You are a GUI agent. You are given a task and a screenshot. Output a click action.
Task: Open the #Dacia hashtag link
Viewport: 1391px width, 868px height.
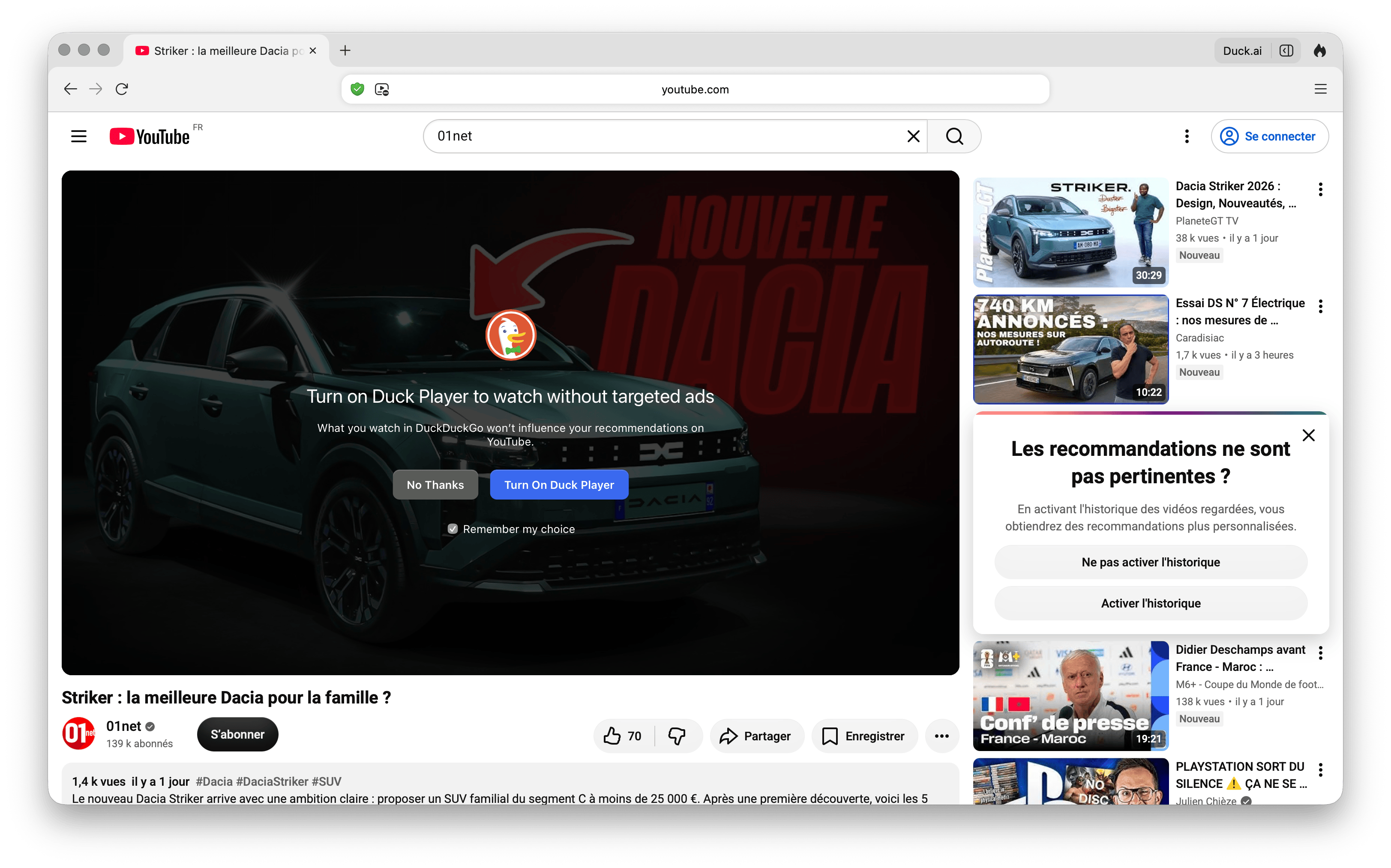click(213, 781)
